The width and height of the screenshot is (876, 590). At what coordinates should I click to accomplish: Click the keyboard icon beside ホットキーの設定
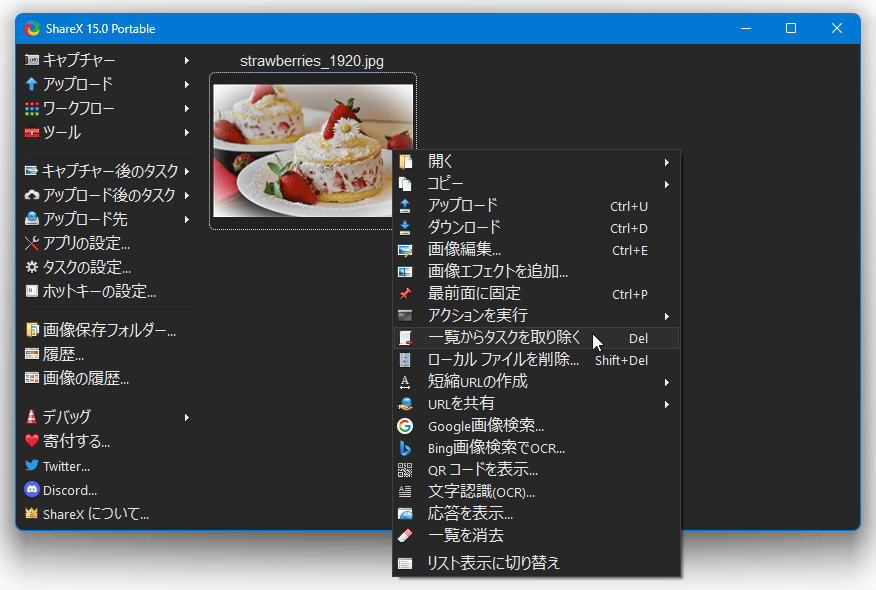[32, 291]
